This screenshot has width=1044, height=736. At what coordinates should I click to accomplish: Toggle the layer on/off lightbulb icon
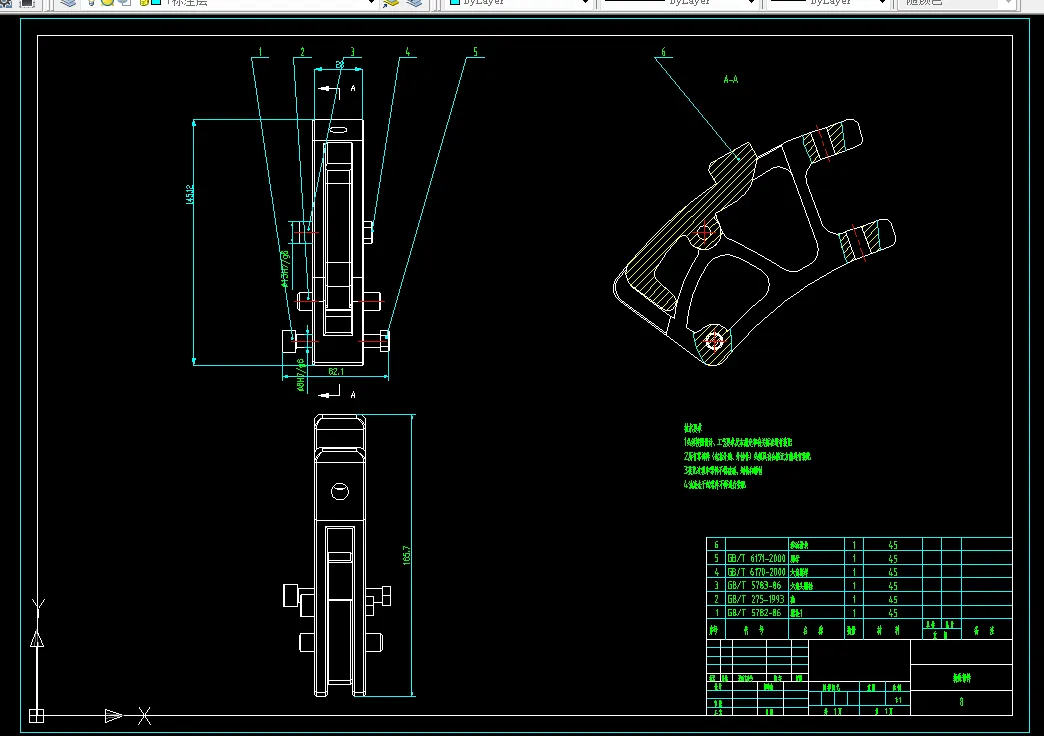click(x=92, y=3)
